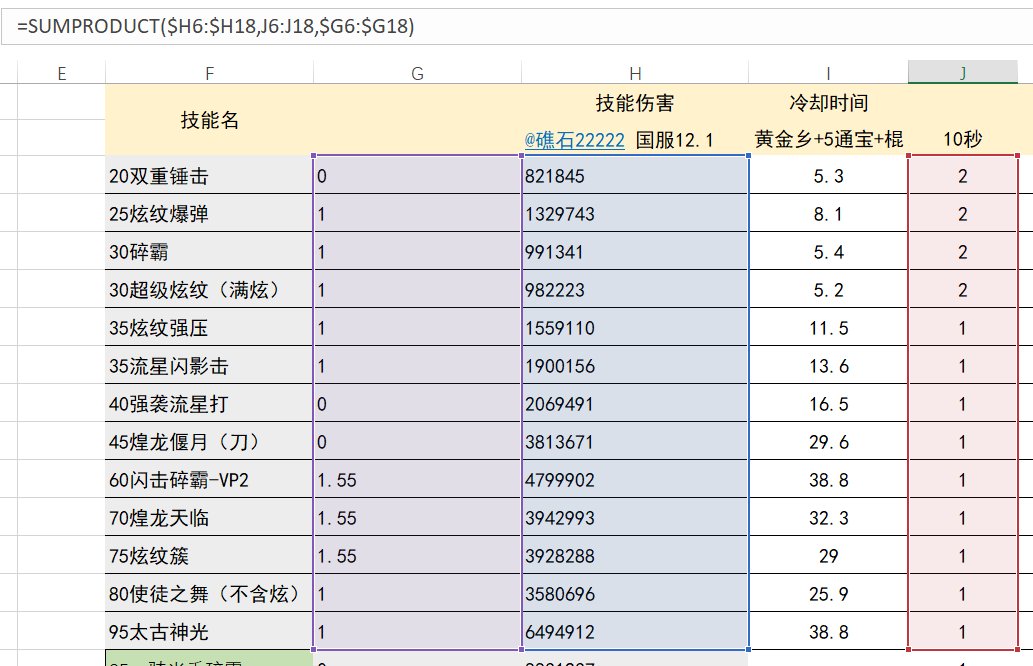Select damage value 6494912

click(635, 632)
